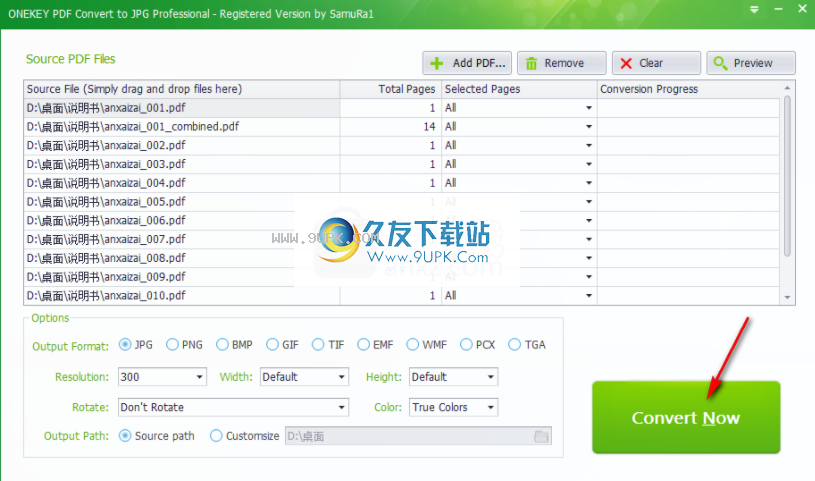Click the file list scroll down arrow

(x=787, y=297)
